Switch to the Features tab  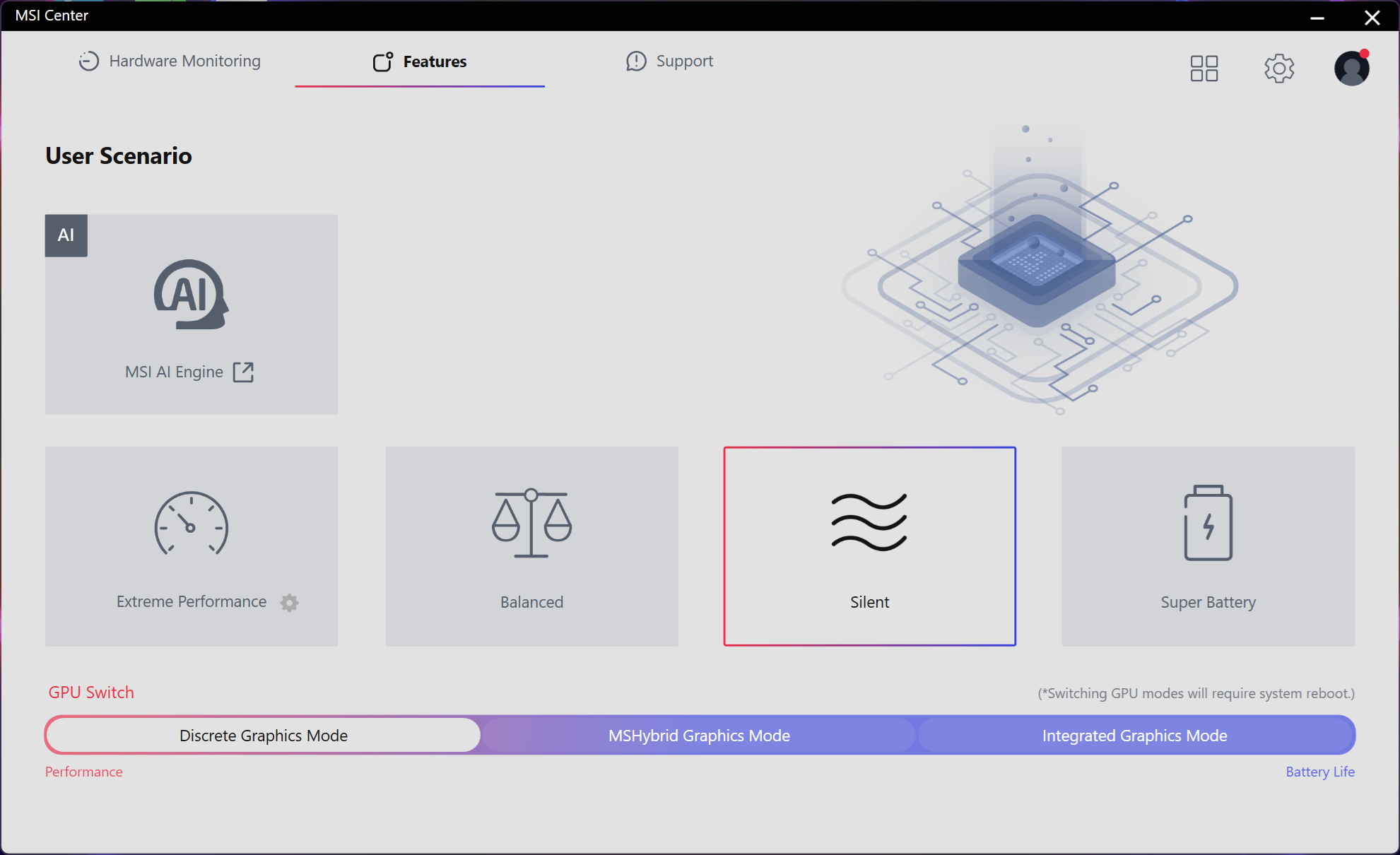coord(420,61)
